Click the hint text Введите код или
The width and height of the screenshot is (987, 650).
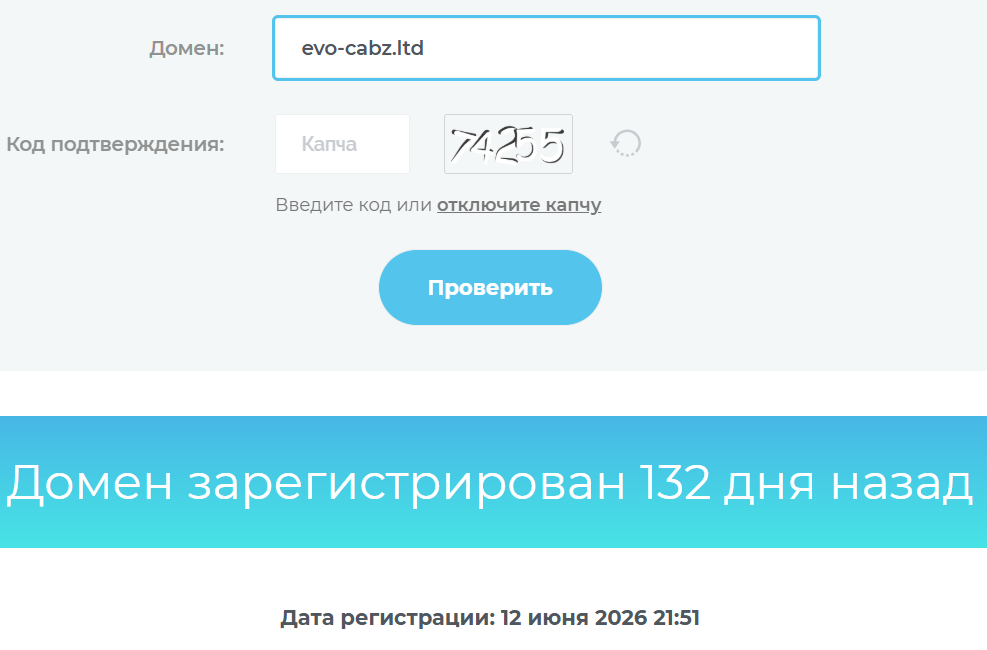pos(353,205)
